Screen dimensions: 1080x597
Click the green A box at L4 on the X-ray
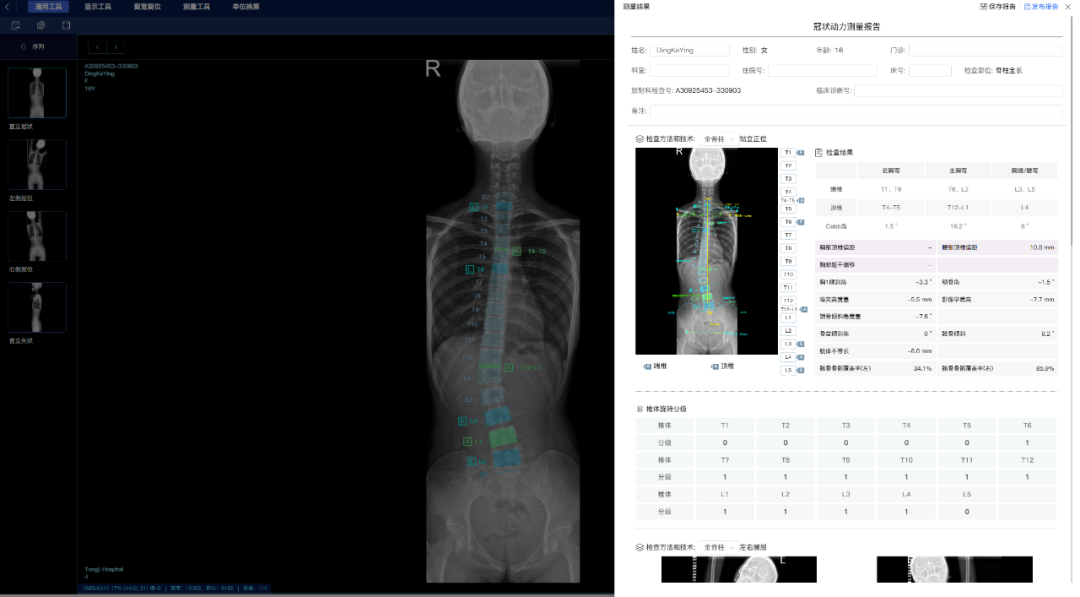pos(468,441)
